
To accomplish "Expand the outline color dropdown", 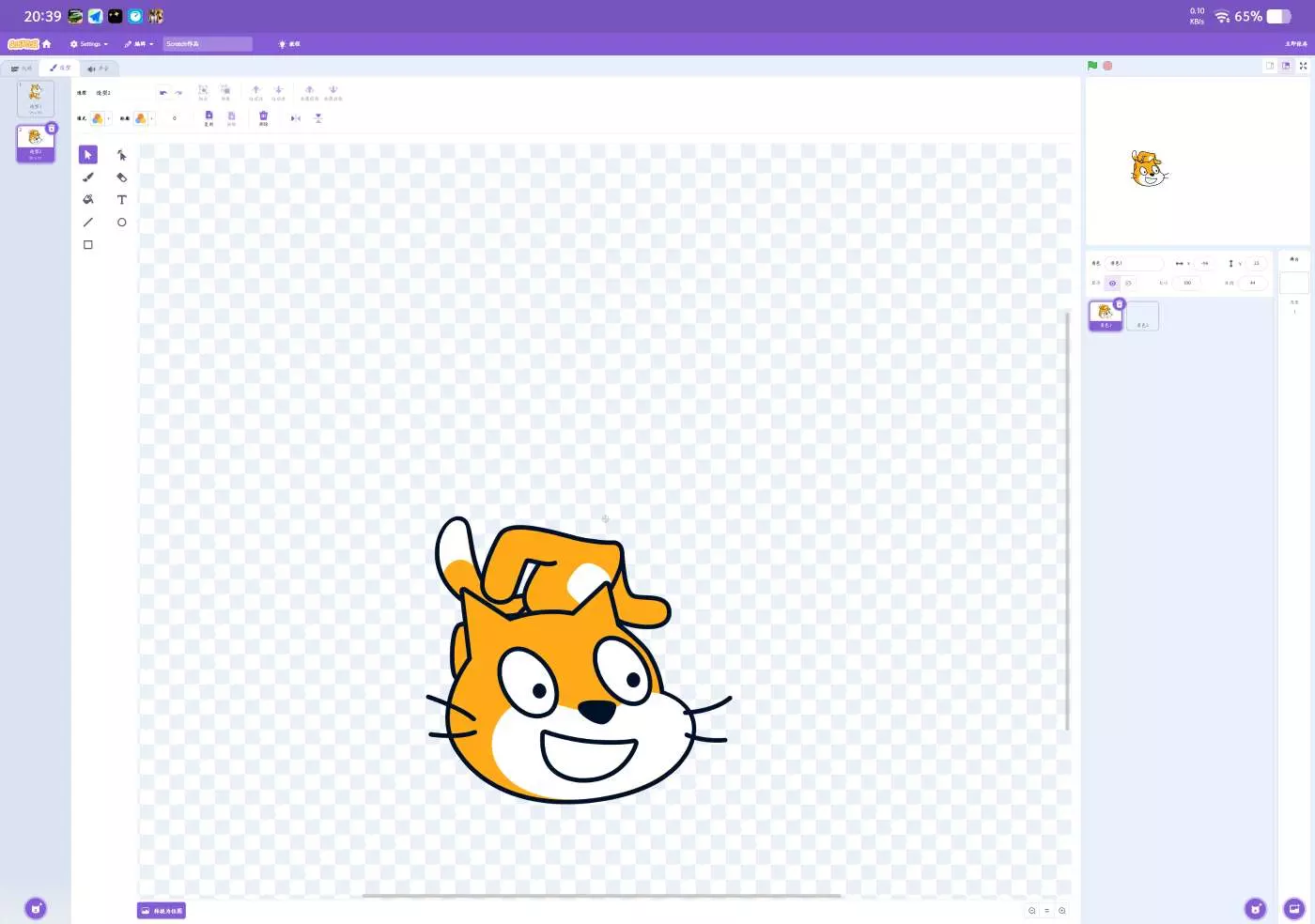I will point(143,118).
